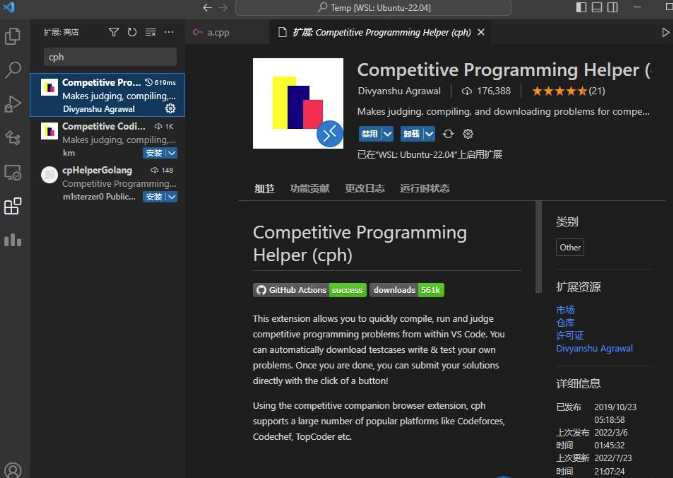This screenshot has width=673, height=478.
Task: Close the Competitive Programming Helper tab
Action: pos(481,32)
